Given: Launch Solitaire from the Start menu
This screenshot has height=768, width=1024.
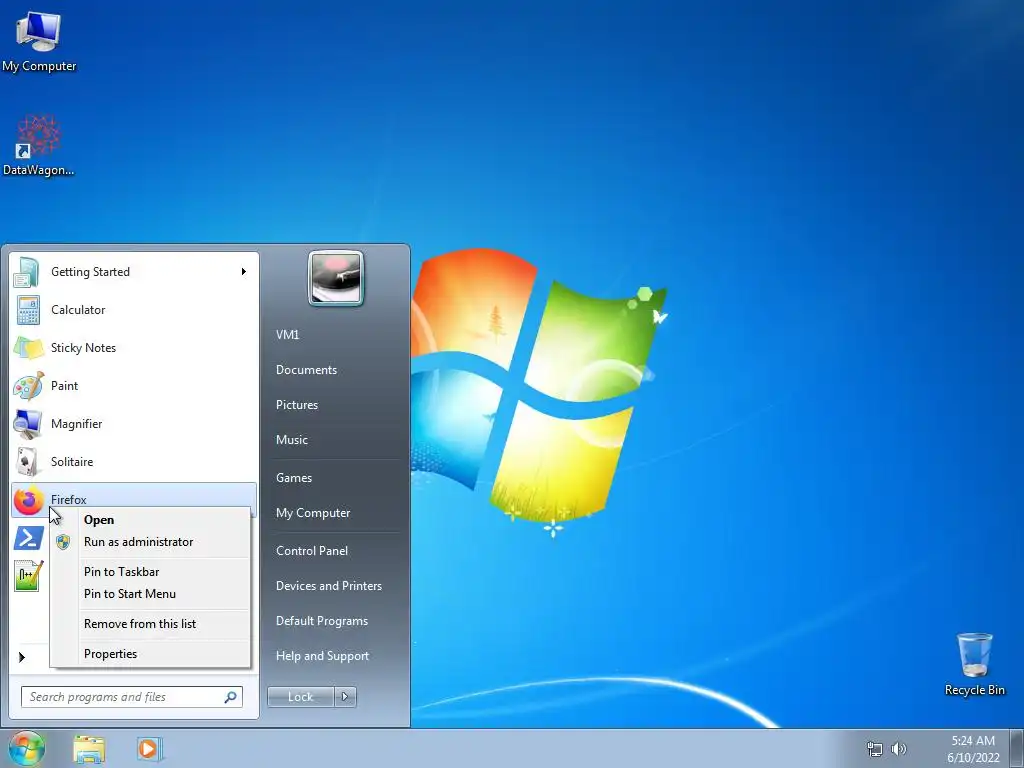Looking at the screenshot, I should click(134, 461).
